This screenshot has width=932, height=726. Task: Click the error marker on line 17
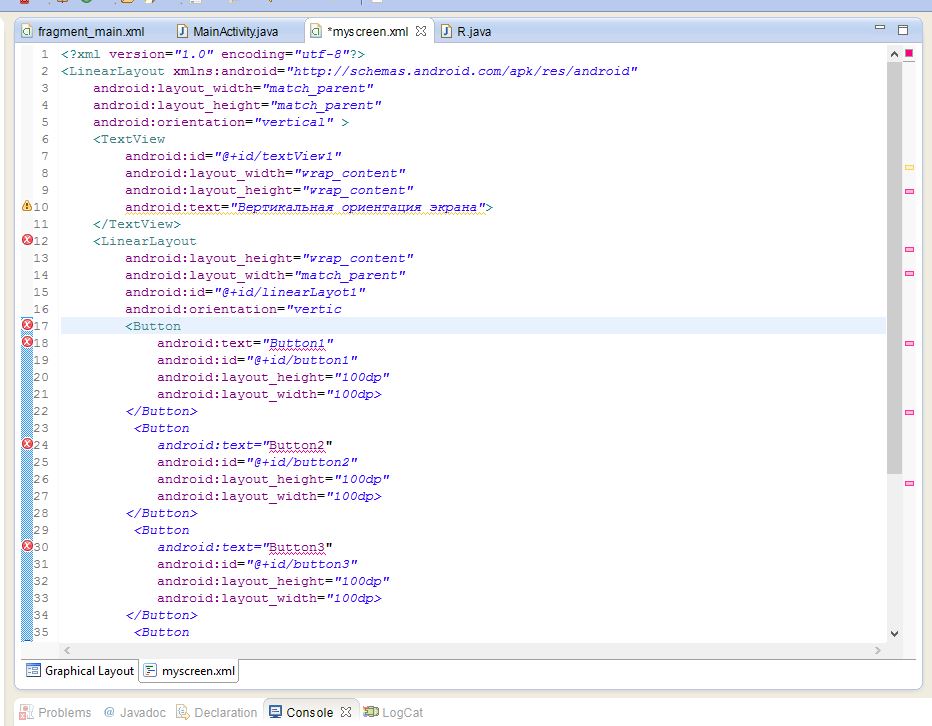click(27, 325)
